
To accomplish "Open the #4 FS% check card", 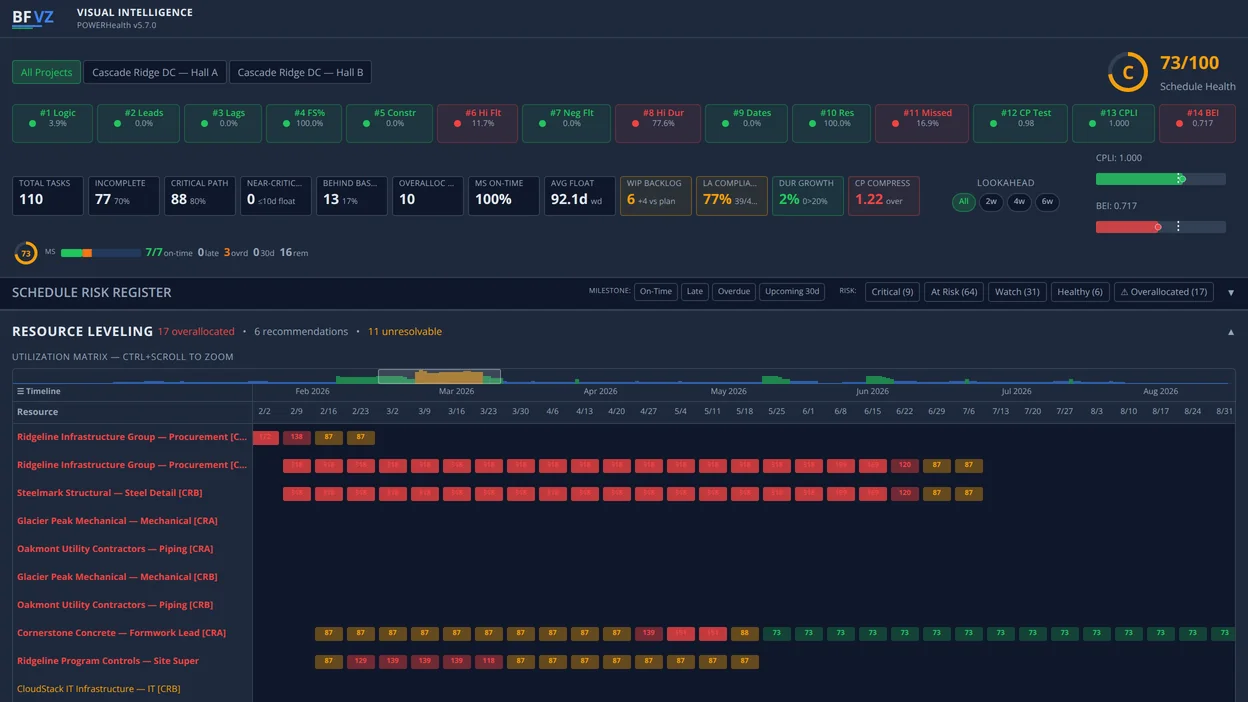I will pos(304,123).
